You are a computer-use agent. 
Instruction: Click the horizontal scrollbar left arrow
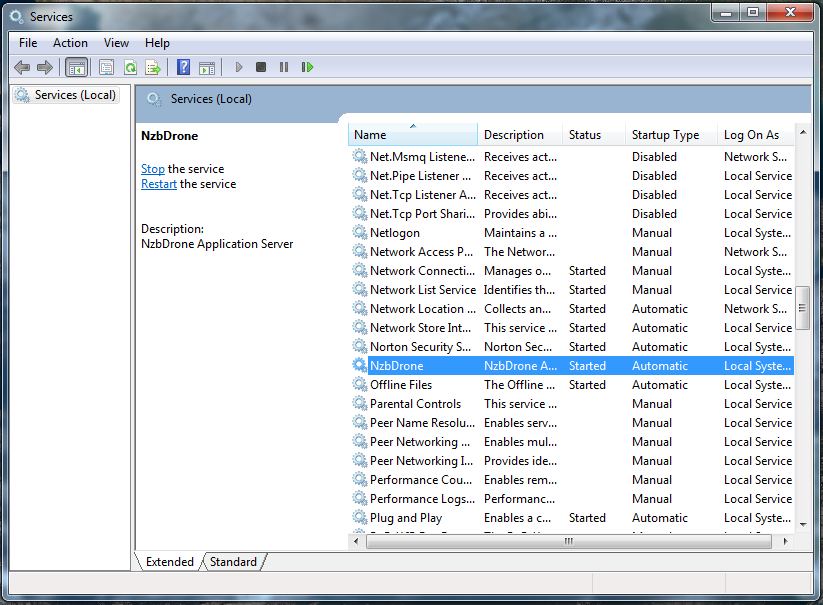pos(357,541)
